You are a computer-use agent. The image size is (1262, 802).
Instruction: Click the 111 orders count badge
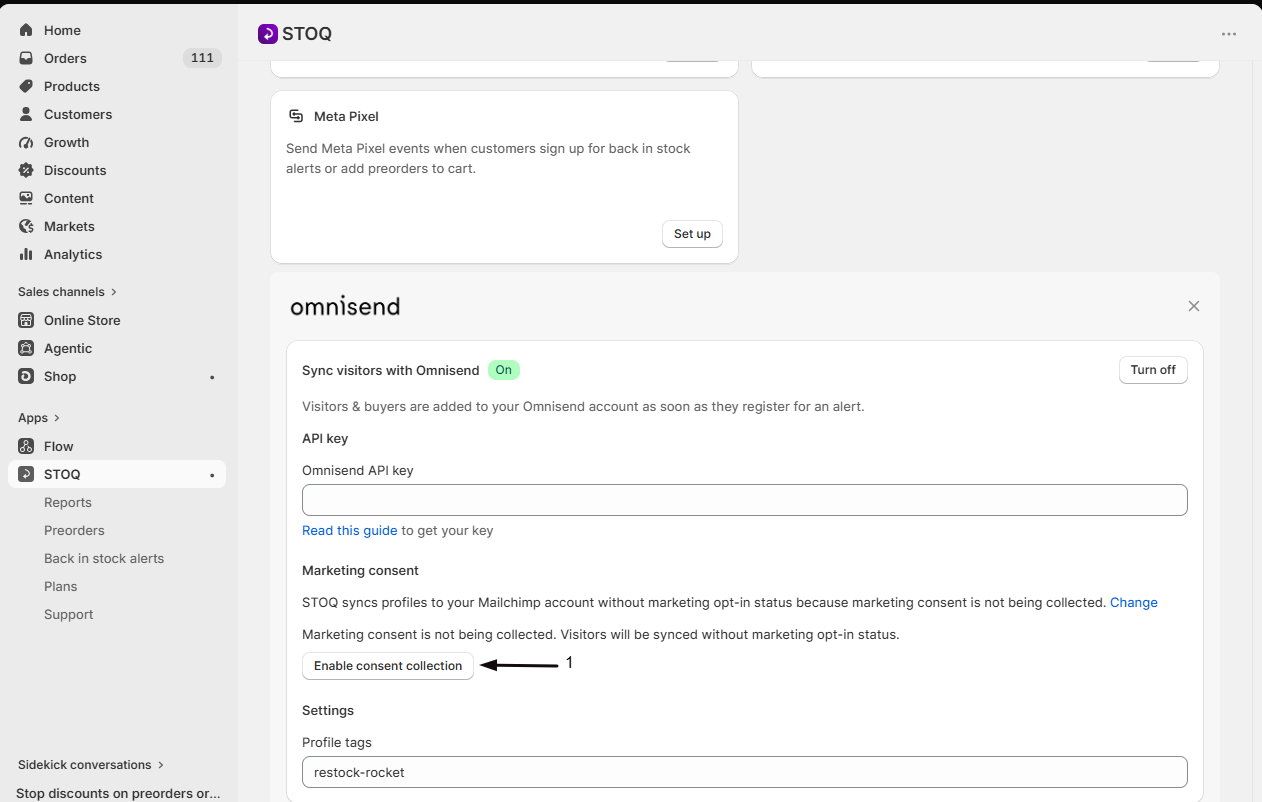pyautogui.click(x=202, y=58)
